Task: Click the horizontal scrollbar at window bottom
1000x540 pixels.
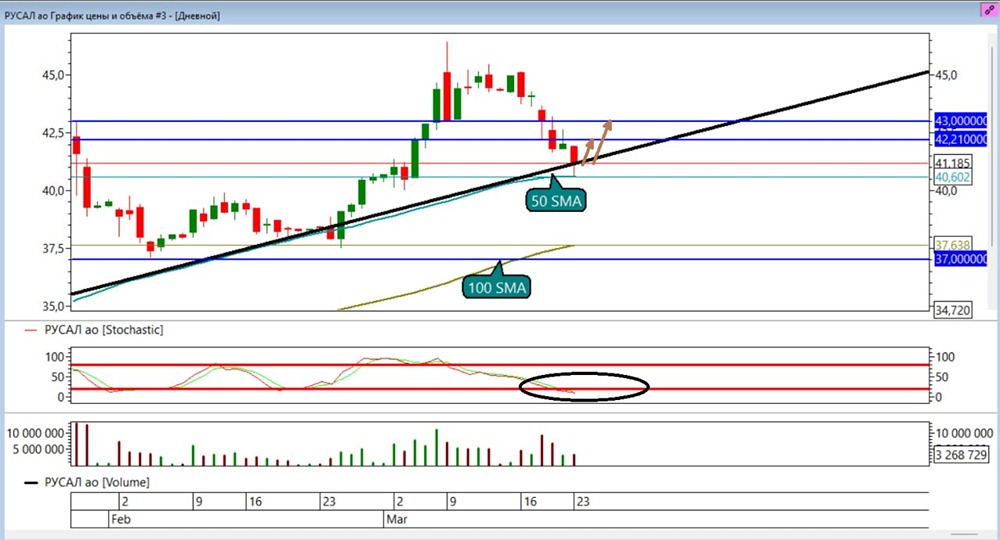Action: click(964, 534)
